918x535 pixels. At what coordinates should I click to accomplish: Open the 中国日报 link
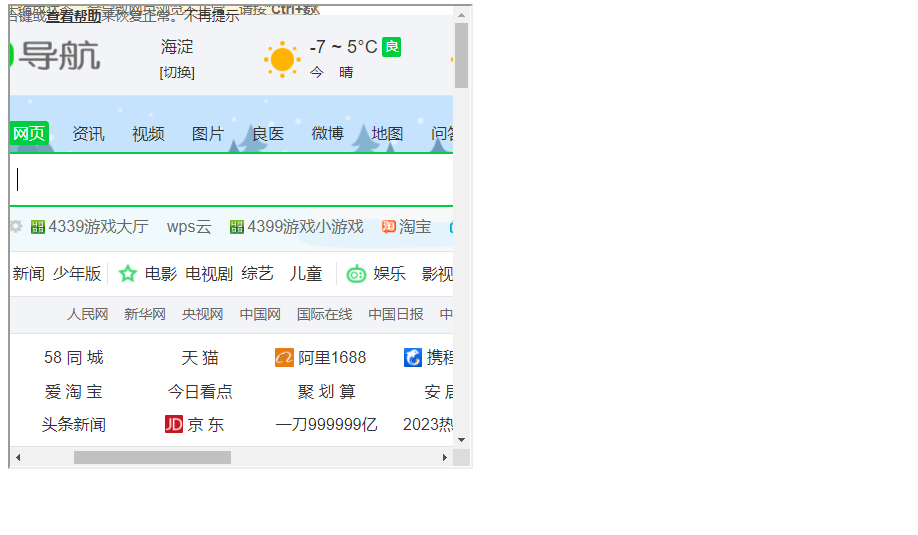(x=396, y=314)
